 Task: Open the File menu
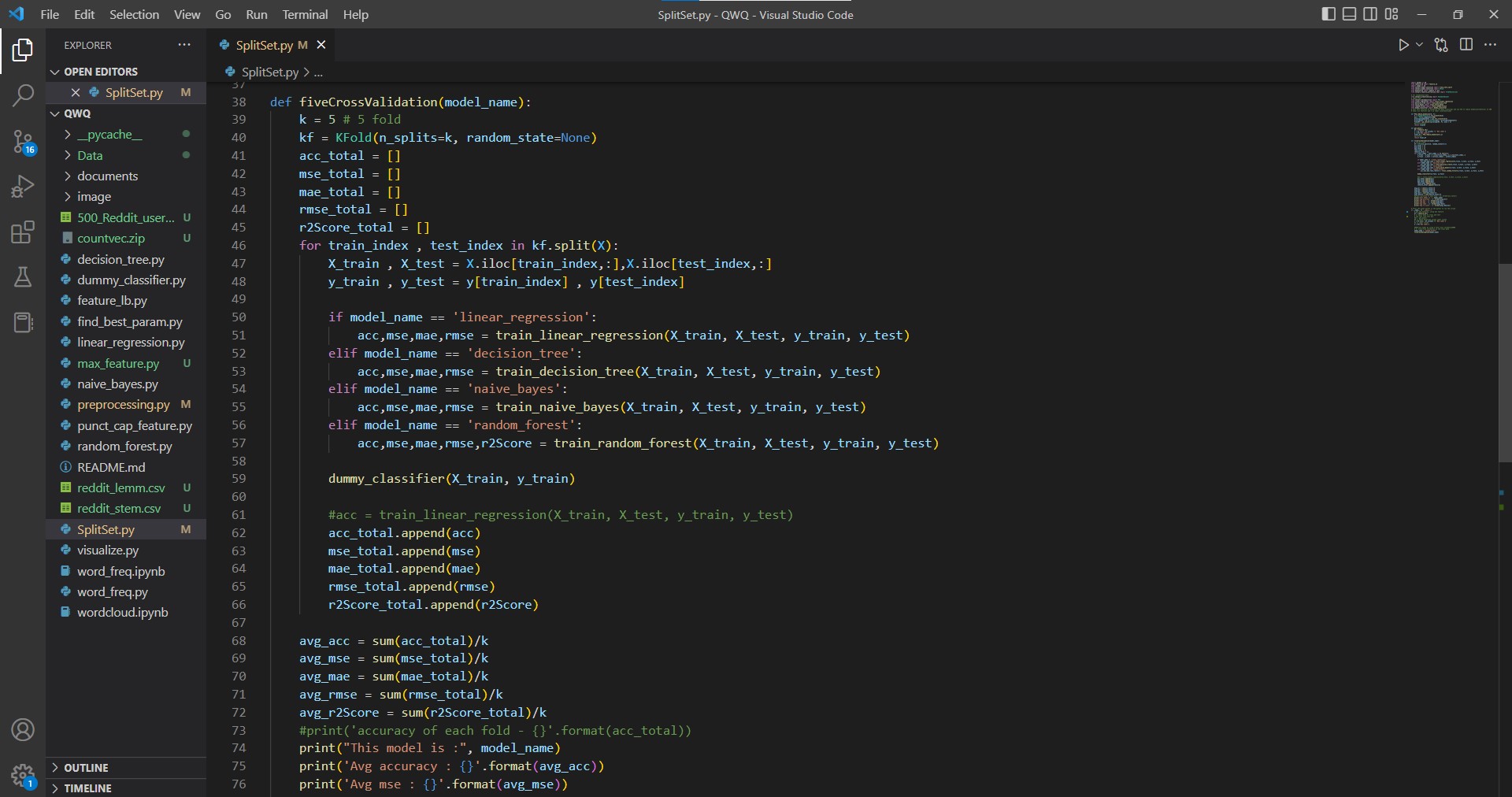[x=50, y=14]
